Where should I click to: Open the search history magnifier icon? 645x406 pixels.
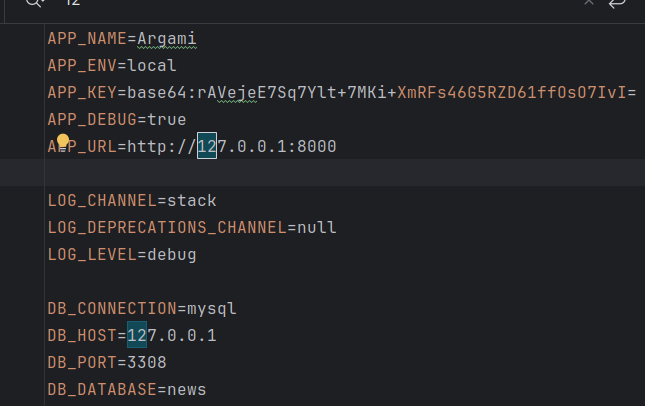(x=35, y=2)
